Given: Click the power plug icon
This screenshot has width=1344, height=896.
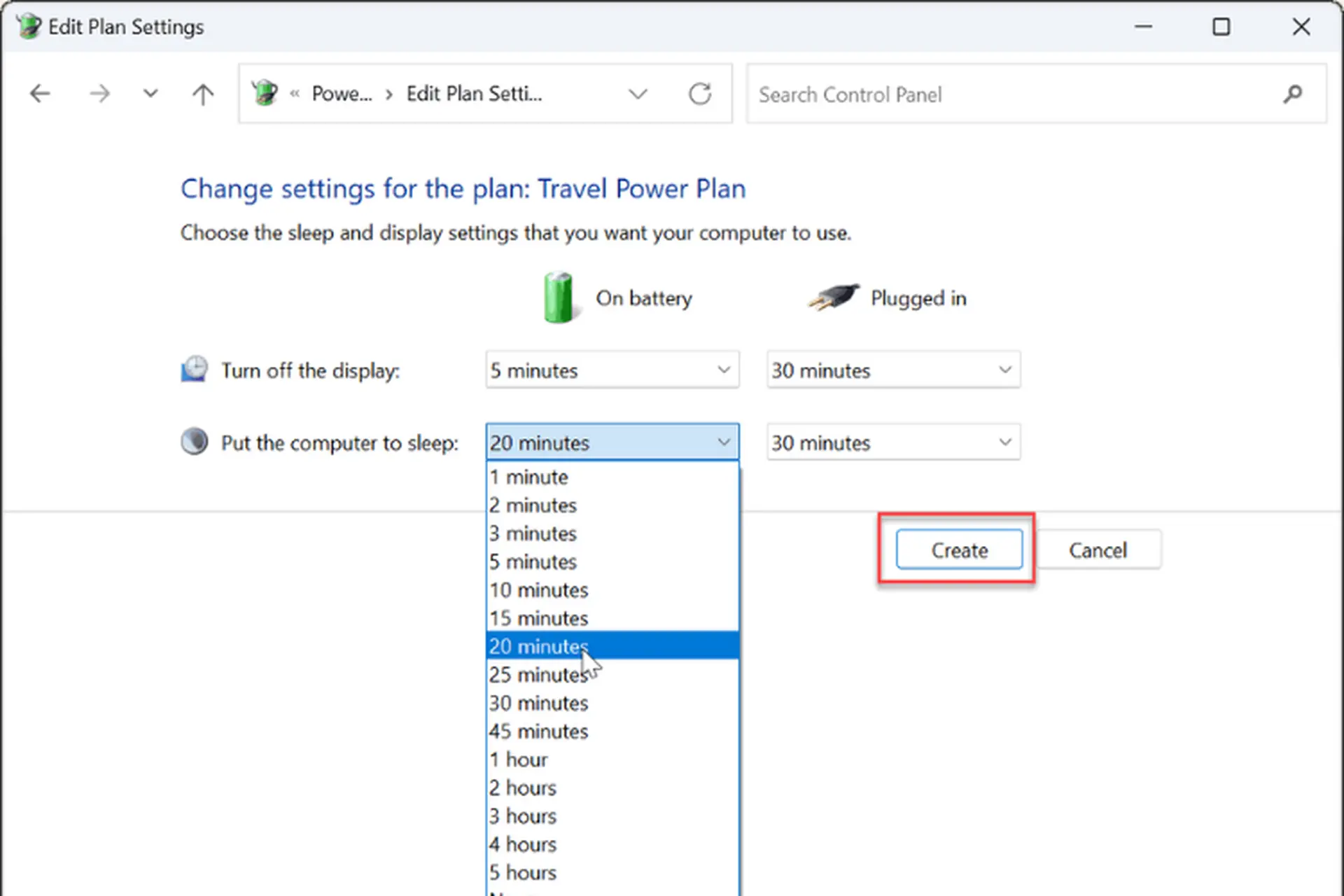Looking at the screenshot, I should click(834, 297).
